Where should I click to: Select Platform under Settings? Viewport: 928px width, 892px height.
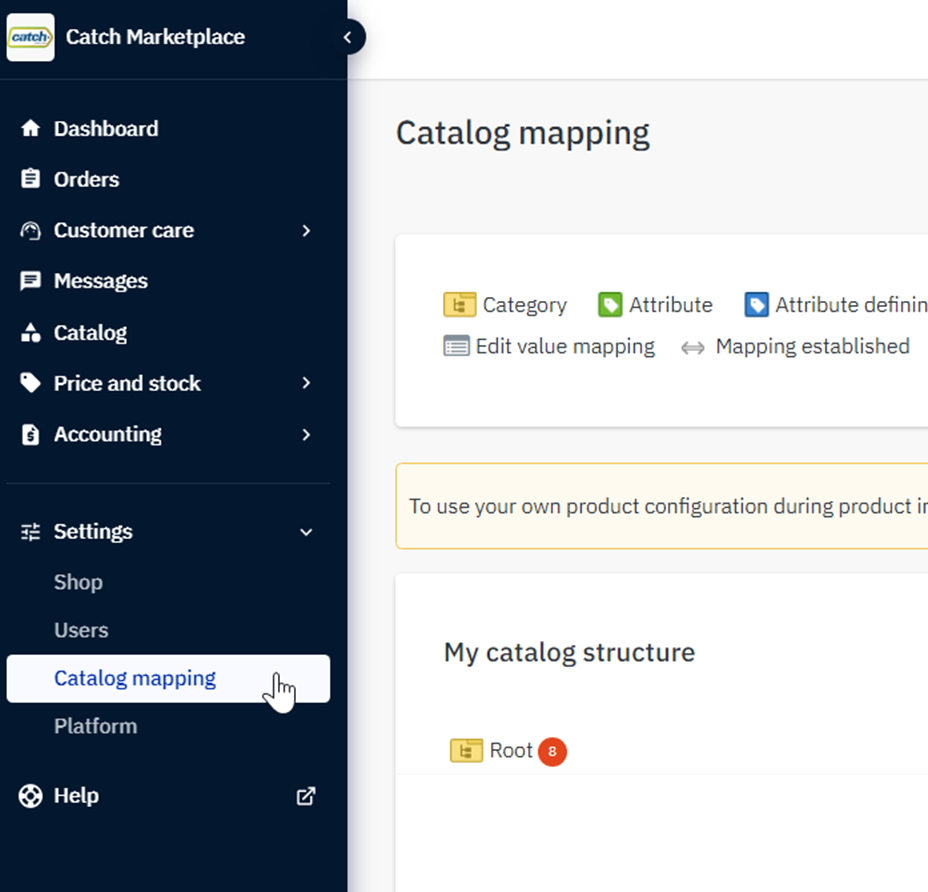(95, 726)
